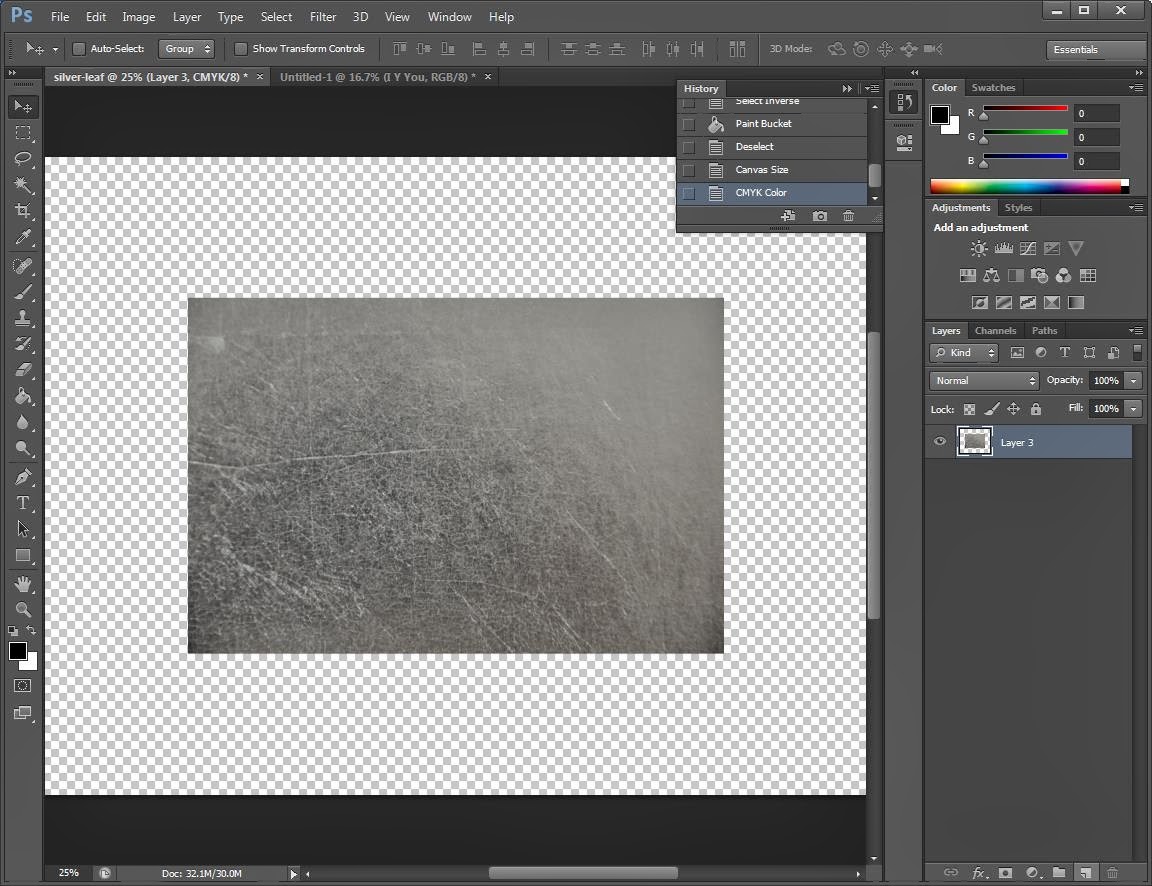Hide Layer 3 using eye icon
The width and height of the screenshot is (1152, 886).
click(x=940, y=442)
